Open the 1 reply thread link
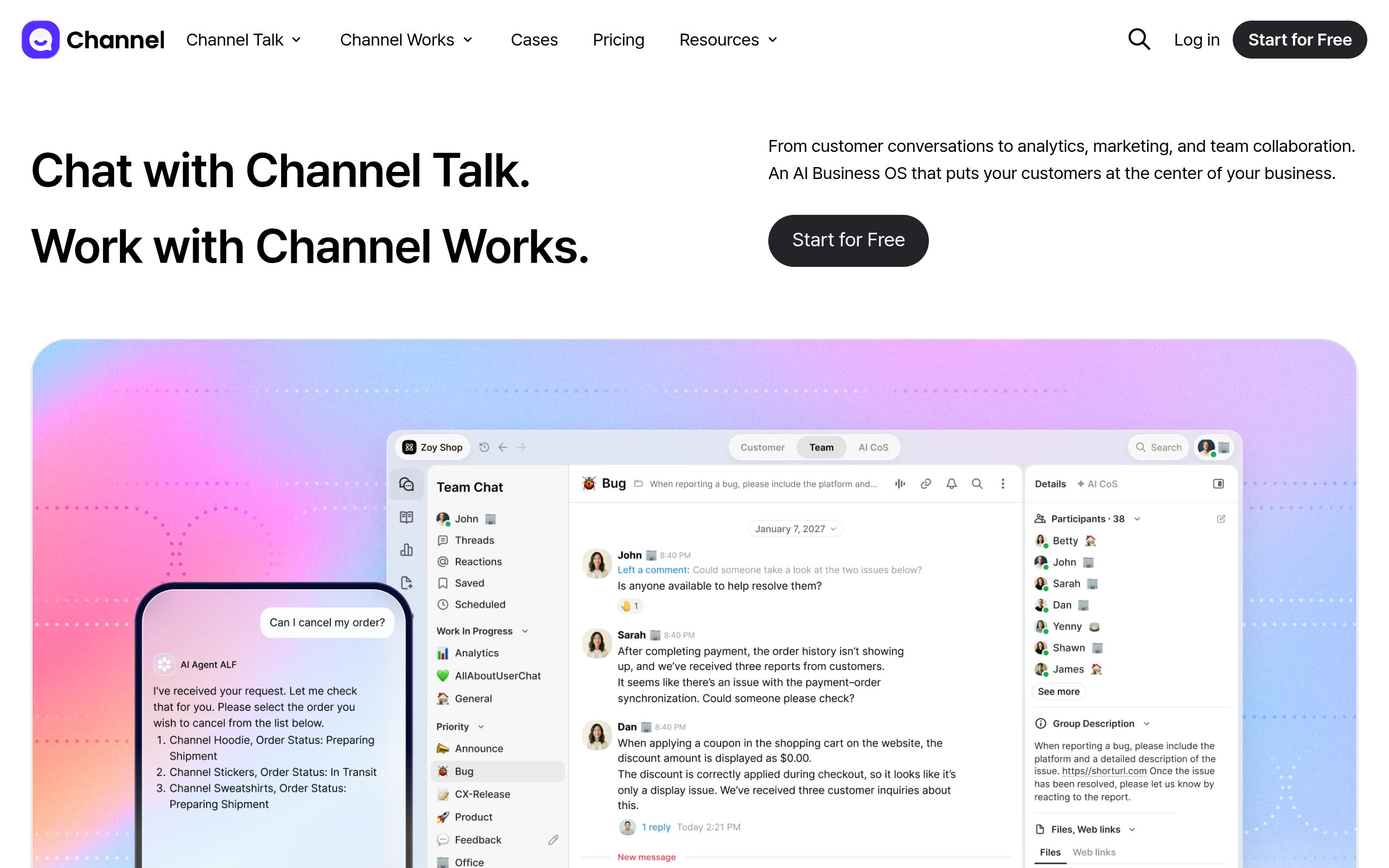Viewport: 1389px width, 868px height. pos(655,827)
